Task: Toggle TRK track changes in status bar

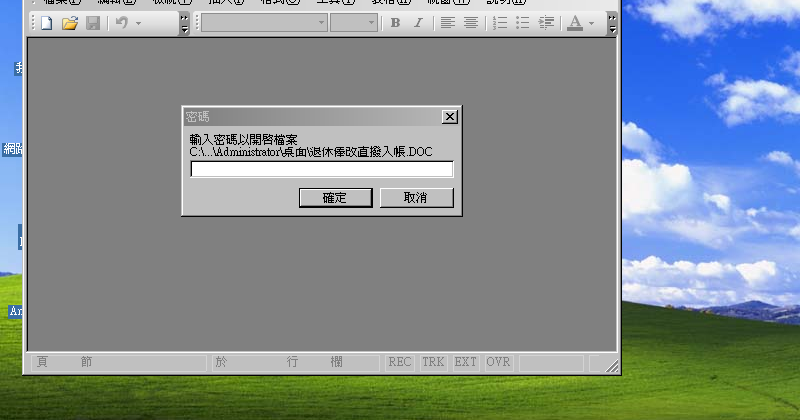Action: pyautogui.click(x=433, y=362)
